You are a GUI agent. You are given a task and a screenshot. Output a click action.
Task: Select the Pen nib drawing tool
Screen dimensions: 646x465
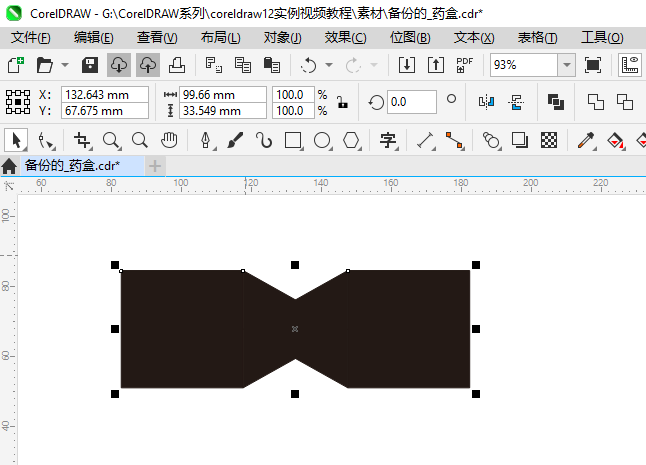pos(206,140)
